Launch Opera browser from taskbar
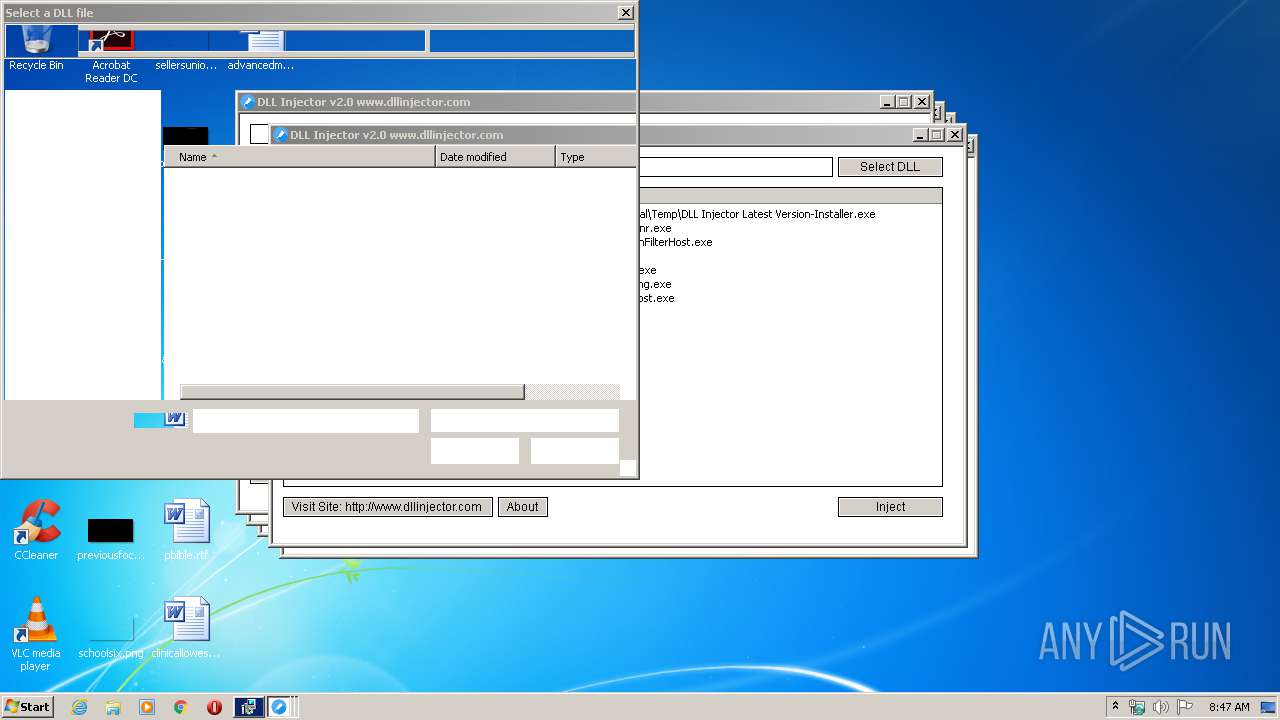This screenshot has height=720, width=1280. [x=214, y=707]
